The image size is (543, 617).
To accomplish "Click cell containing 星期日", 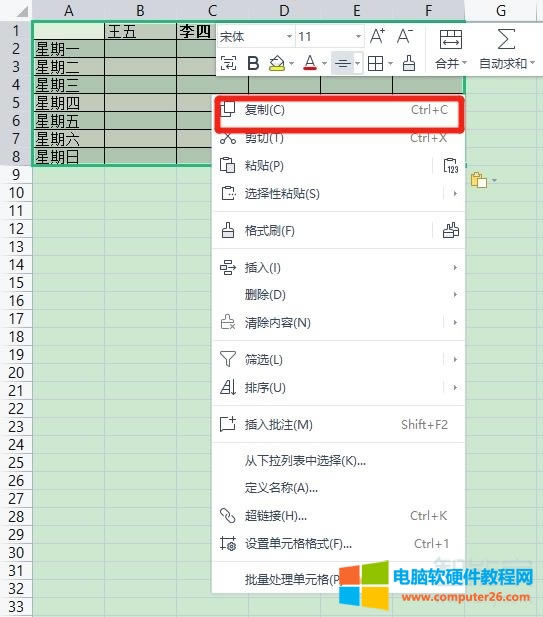I will coord(69,157).
